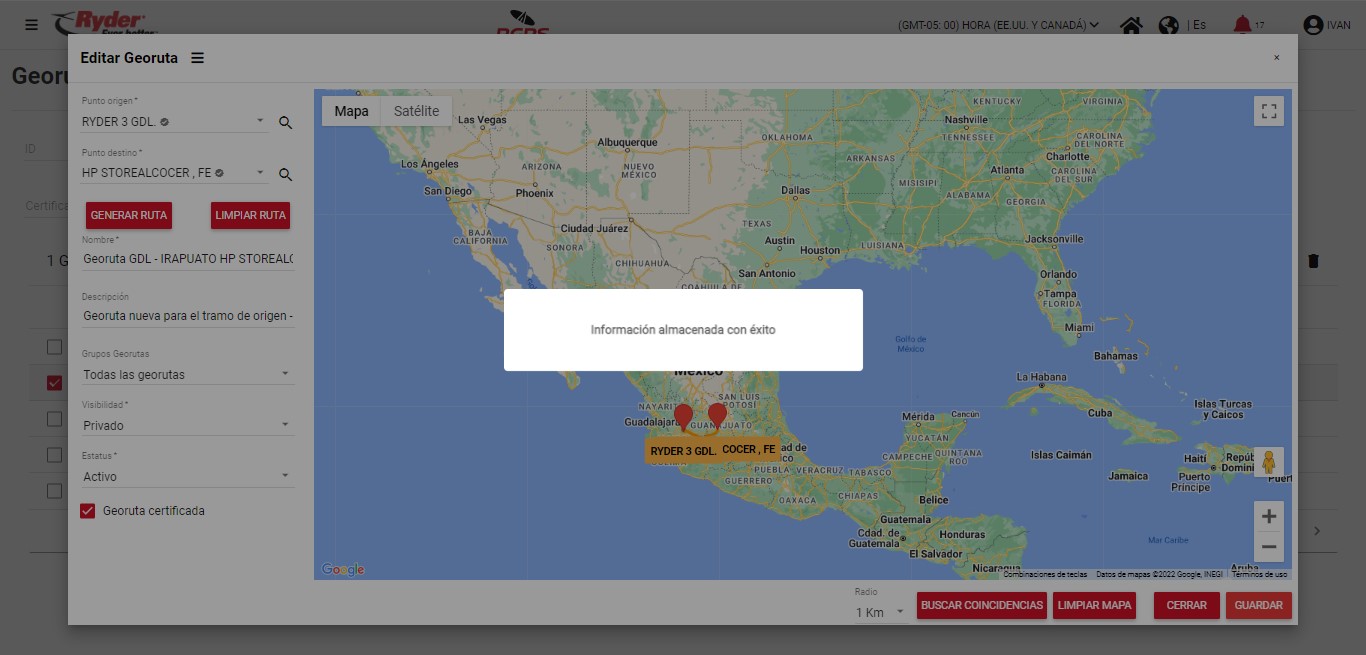
Task: Expand the Grupos Georutas dropdown
Action: pos(187,375)
